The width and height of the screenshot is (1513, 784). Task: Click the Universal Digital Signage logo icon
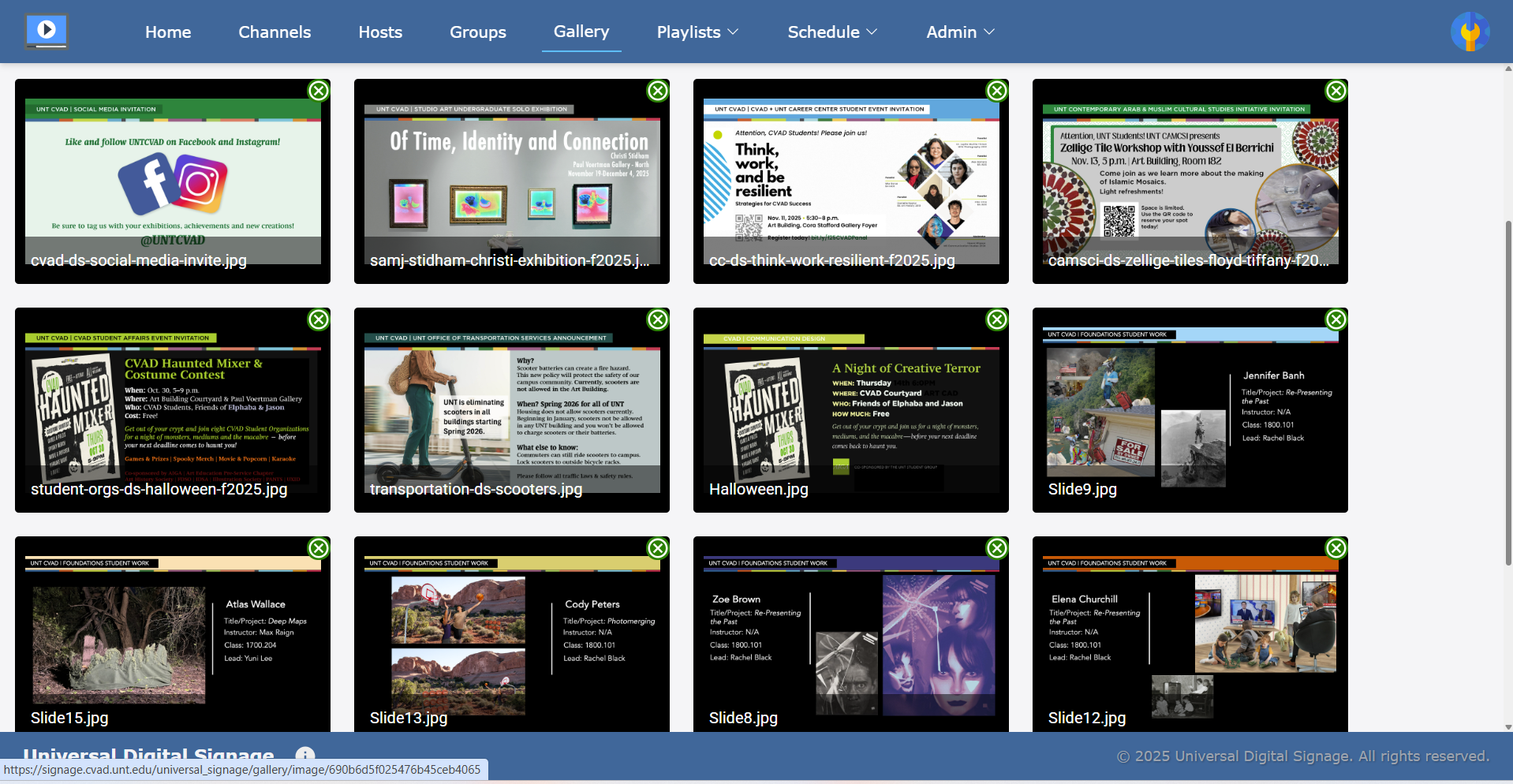[x=47, y=32]
